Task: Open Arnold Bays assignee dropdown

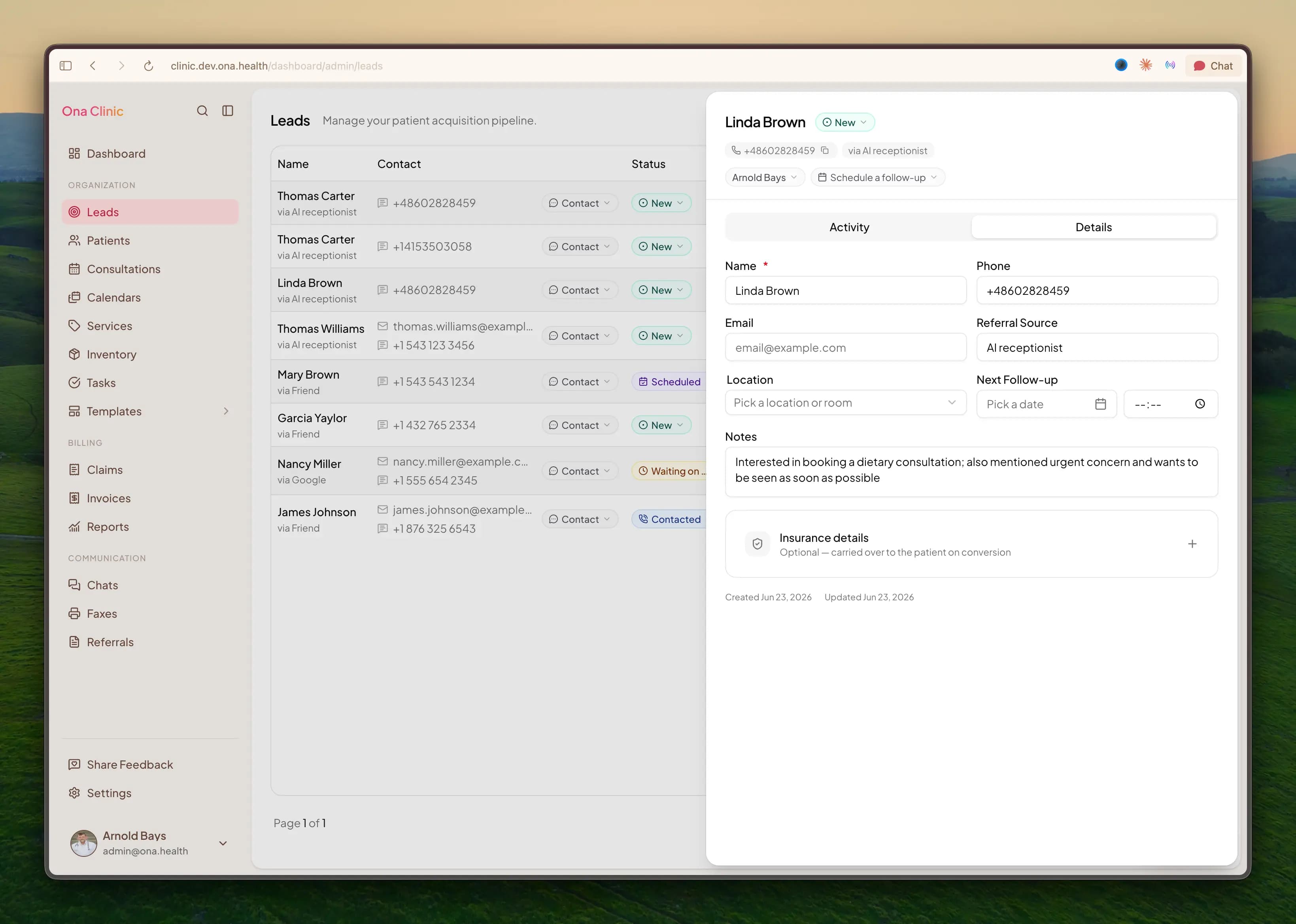Action: (x=764, y=177)
